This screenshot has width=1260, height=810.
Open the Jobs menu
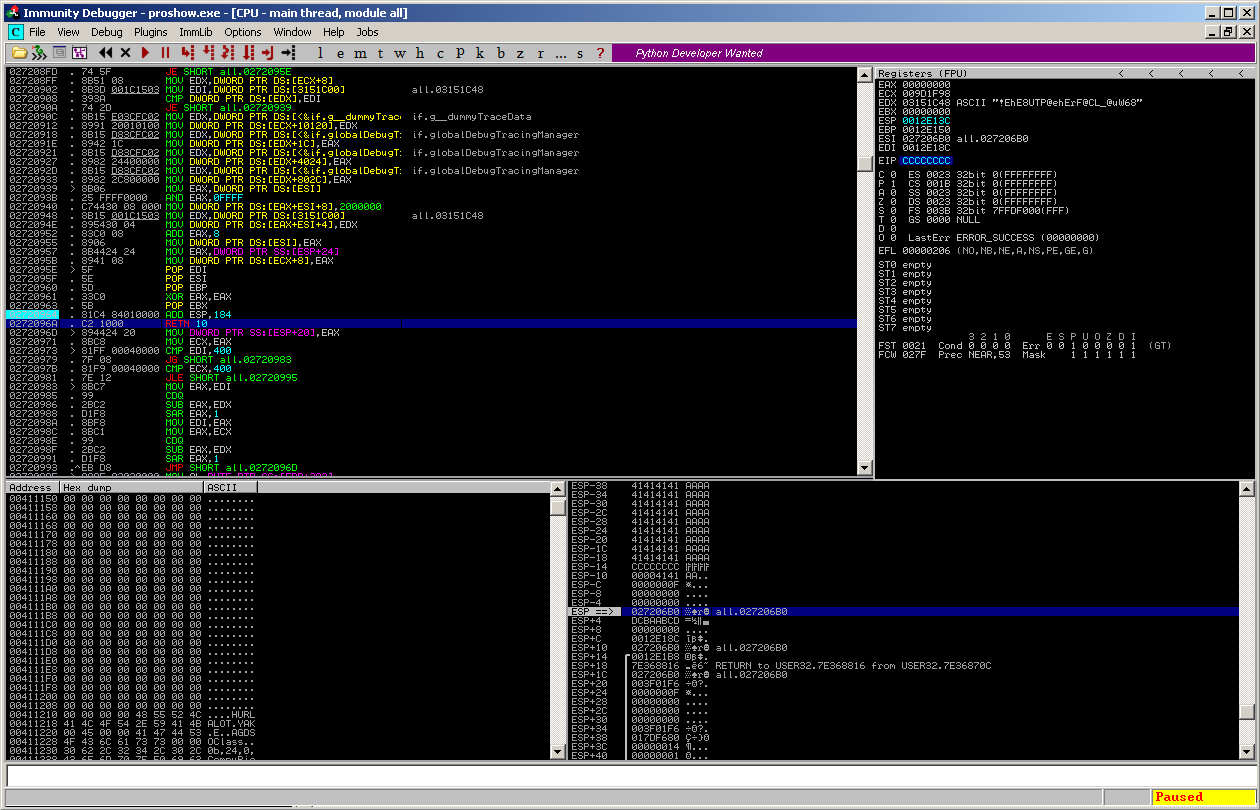click(x=367, y=32)
